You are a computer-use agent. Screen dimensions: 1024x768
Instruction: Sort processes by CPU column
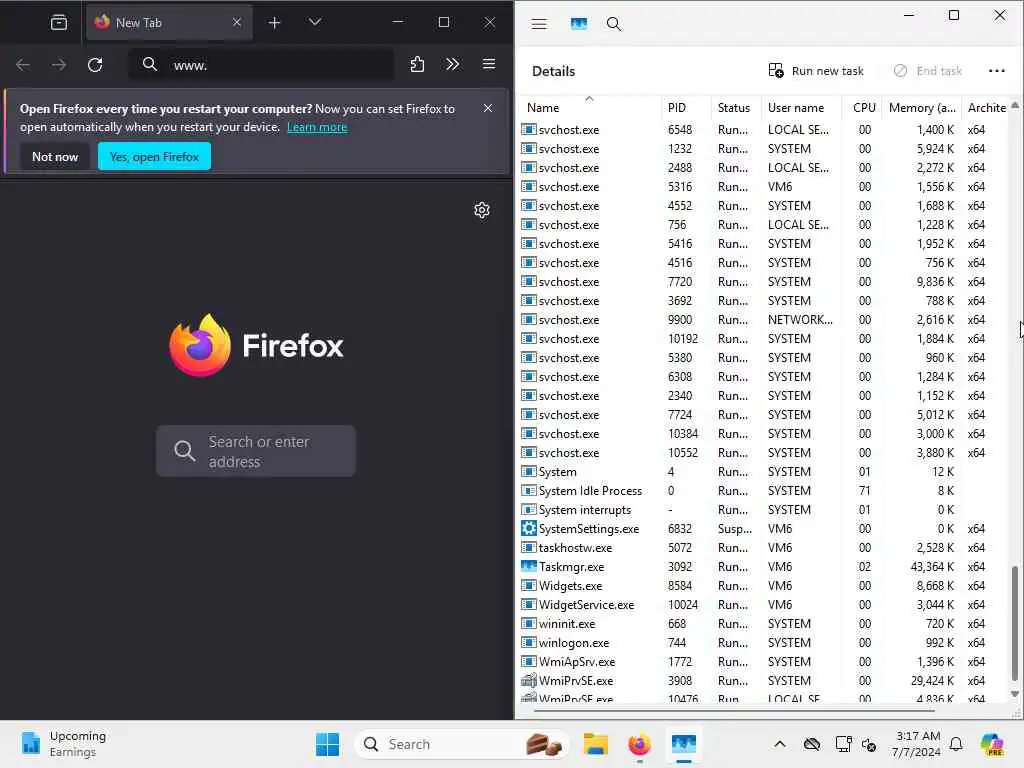pos(862,108)
